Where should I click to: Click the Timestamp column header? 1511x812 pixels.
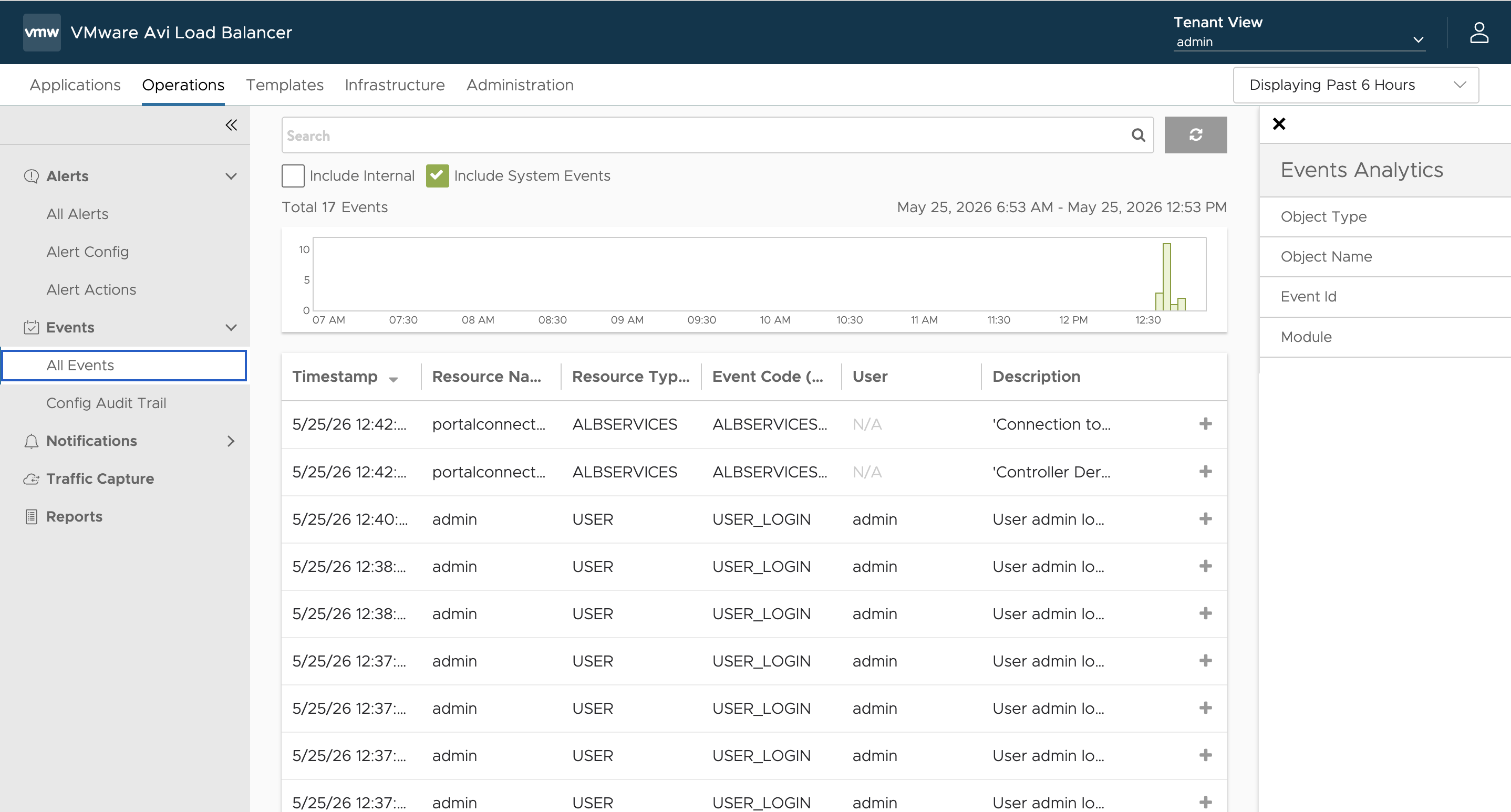(335, 377)
